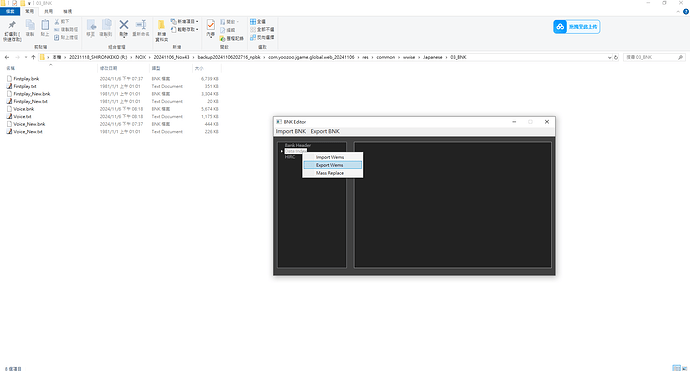
Task: Click the back arrow in Explorer
Action: [x=7, y=57]
